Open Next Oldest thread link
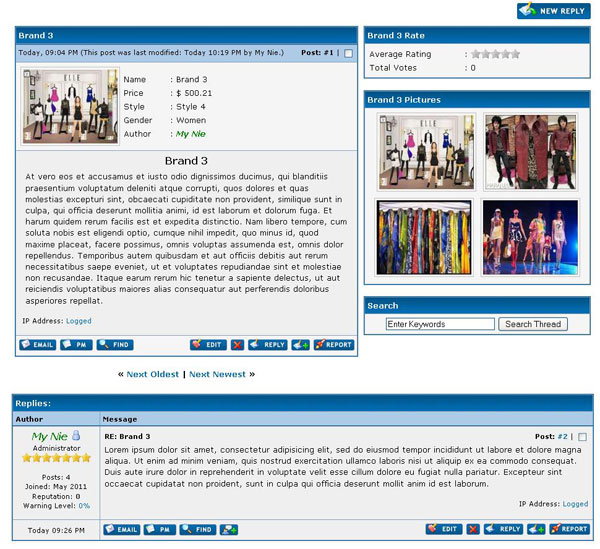The width and height of the screenshot is (600, 549). coord(153,374)
